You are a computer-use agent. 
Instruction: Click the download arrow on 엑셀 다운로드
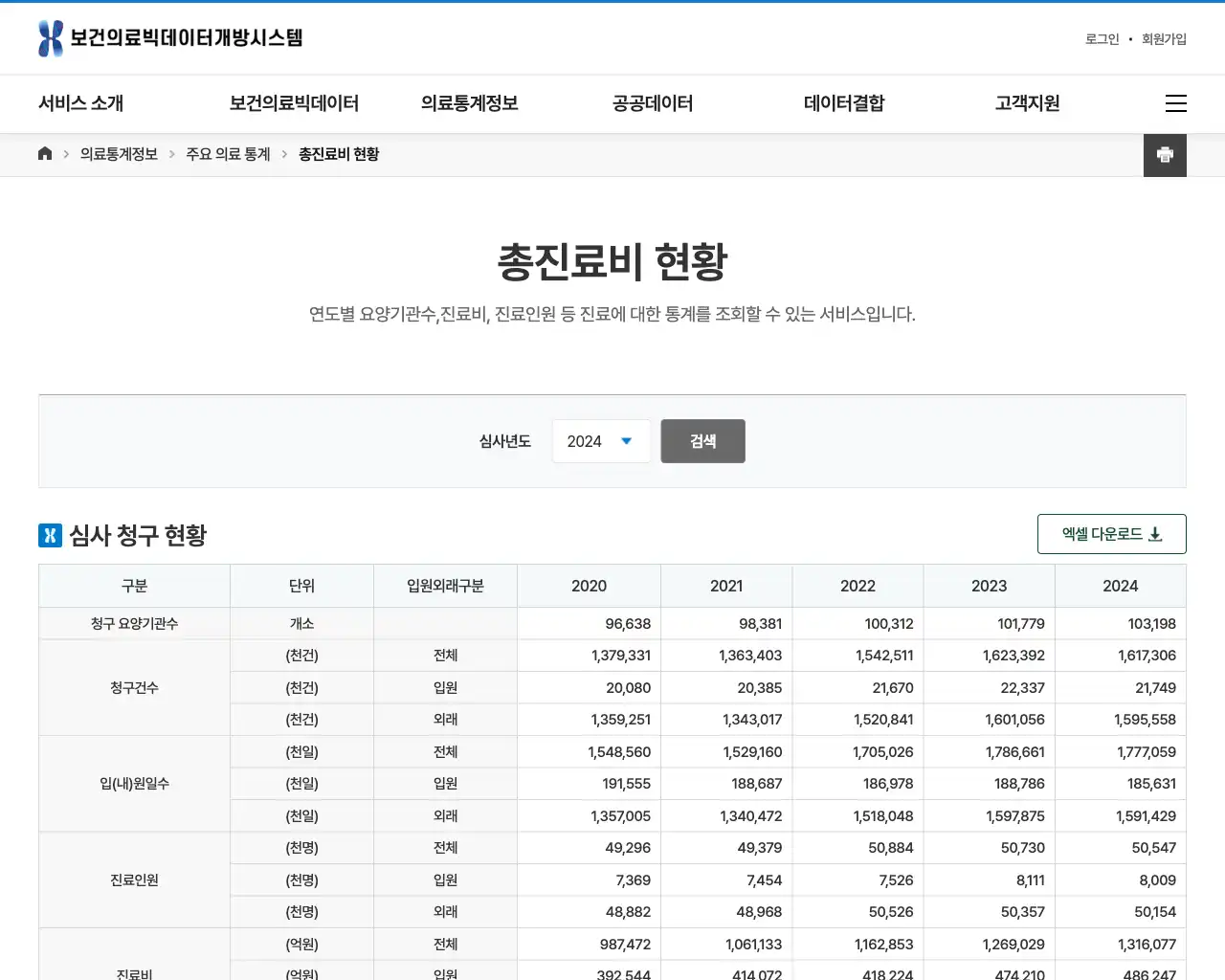[x=1155, y=534]
